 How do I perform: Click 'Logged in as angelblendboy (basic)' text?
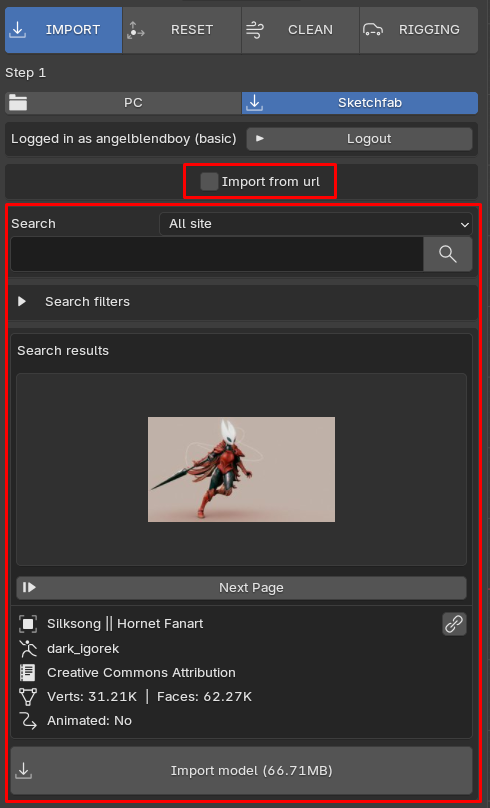click(124, 139)
